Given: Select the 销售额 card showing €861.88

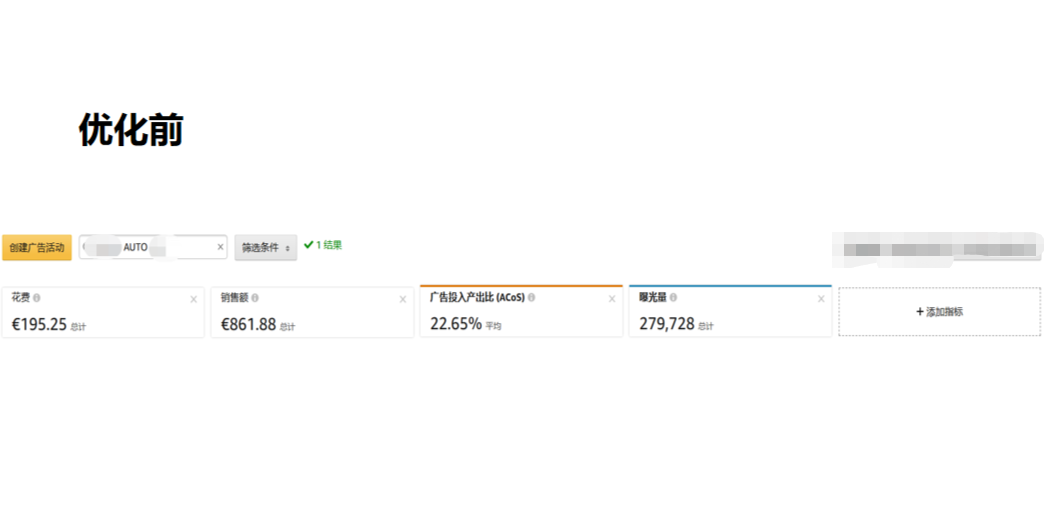Looking at the screenshot, I should point(312,318).
